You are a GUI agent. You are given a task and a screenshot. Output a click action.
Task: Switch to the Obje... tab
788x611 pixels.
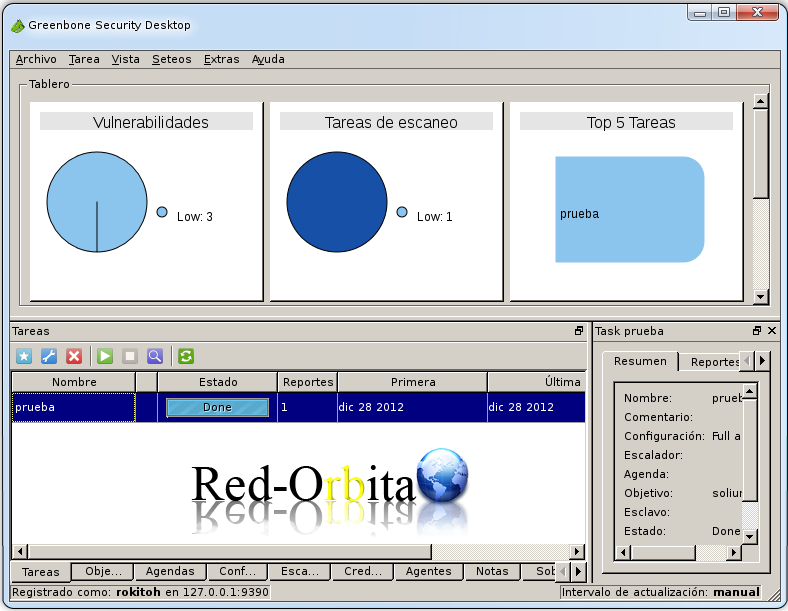point(103,571)
